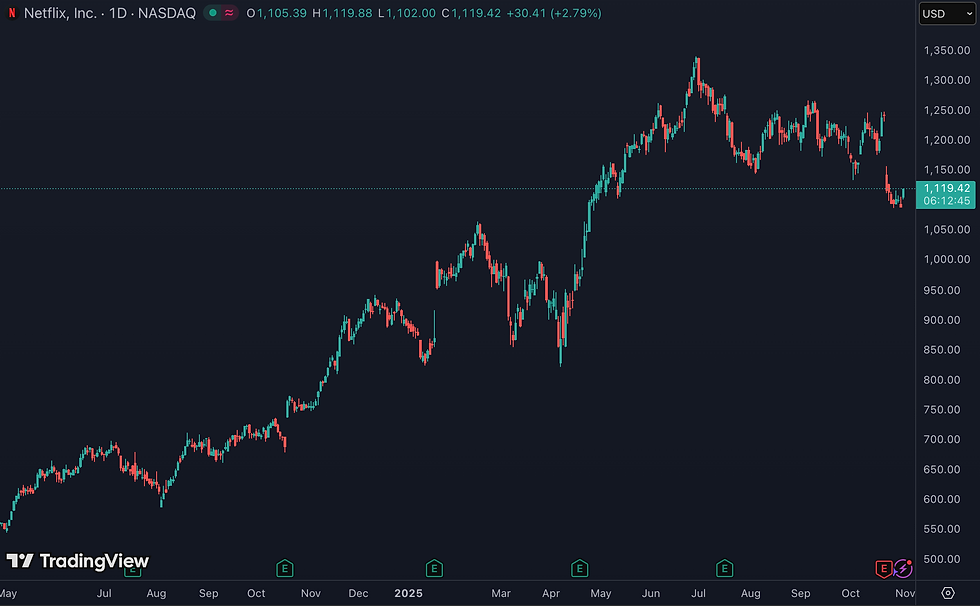This screenshot has width=980, height=606.
Task: Click the 900.00 price axis label
Action: (x=942, y=320)
